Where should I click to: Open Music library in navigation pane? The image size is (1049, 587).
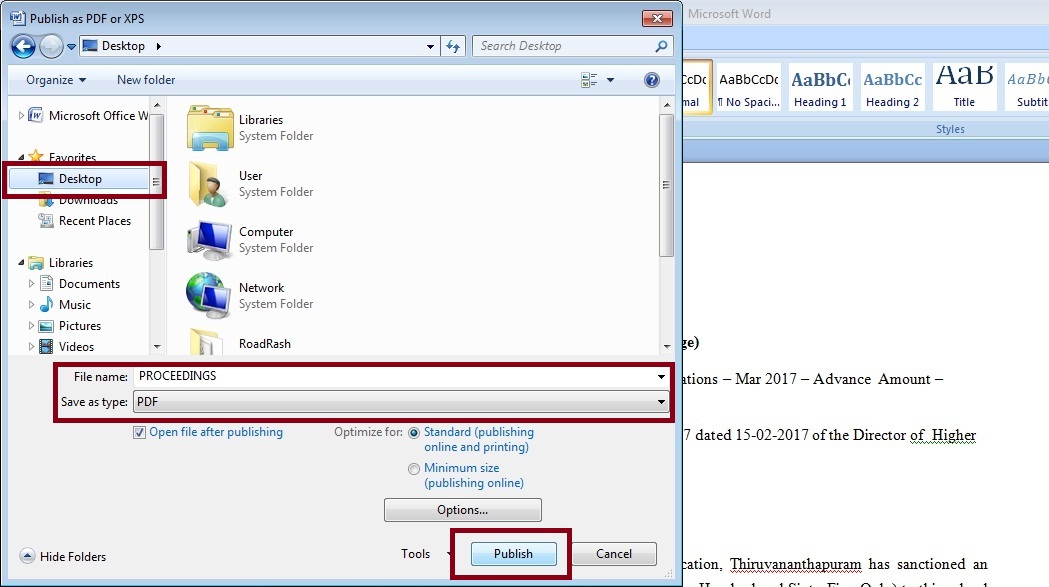66,305
